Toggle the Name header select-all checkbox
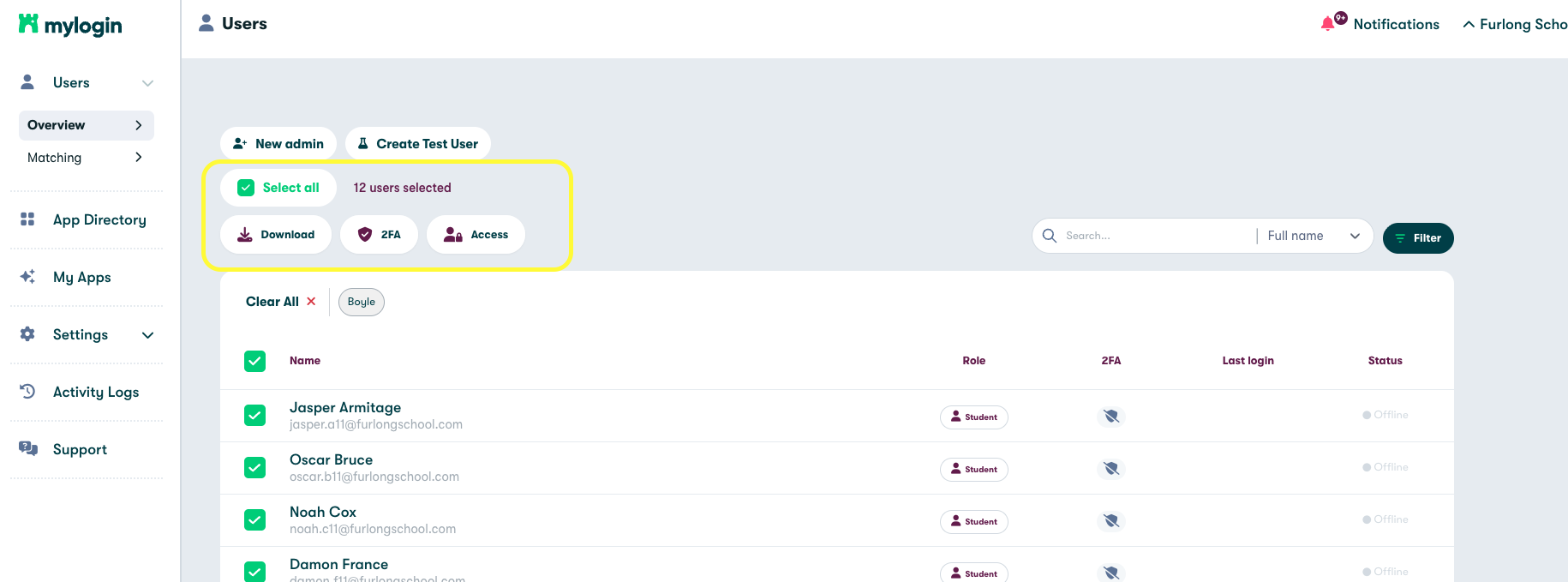 (x=255, y=361)
